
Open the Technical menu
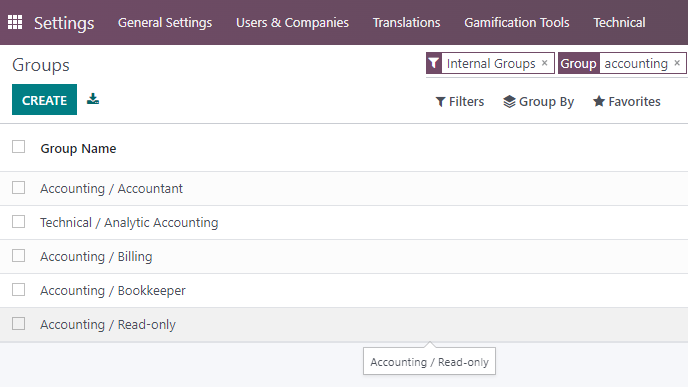pos(619,22)
